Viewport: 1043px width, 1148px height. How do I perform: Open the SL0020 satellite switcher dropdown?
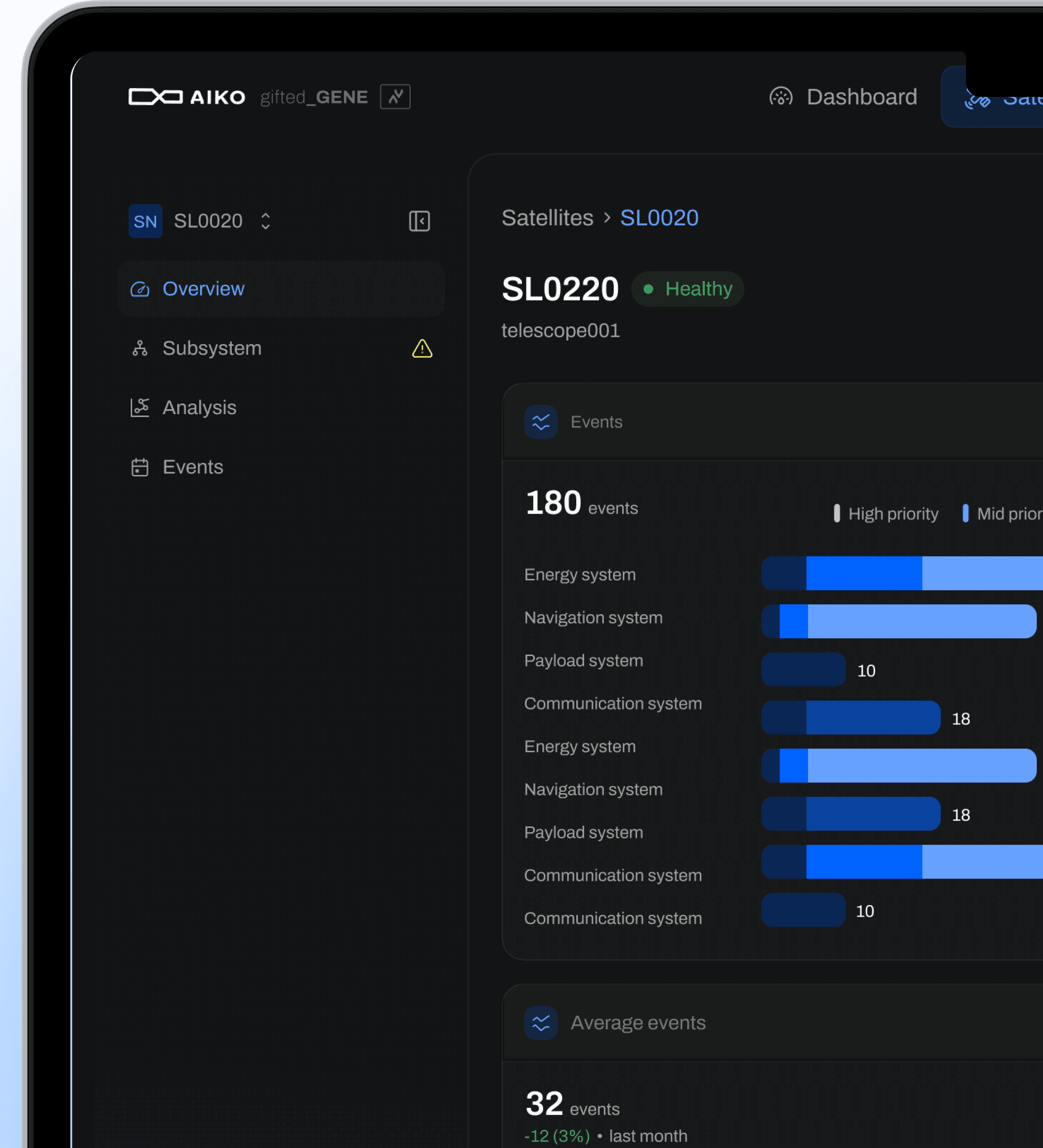click(208, 221)
